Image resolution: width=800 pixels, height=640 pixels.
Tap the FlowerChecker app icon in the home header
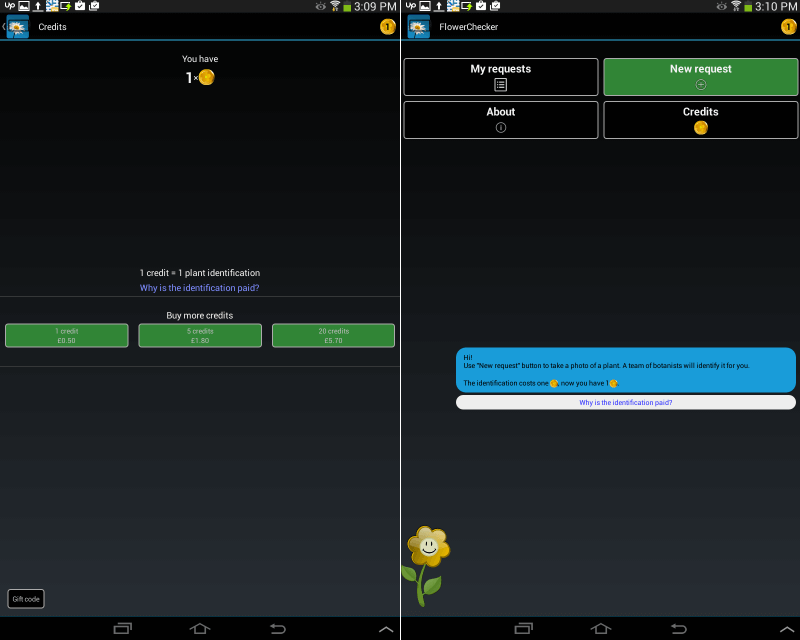click(418, 27)
